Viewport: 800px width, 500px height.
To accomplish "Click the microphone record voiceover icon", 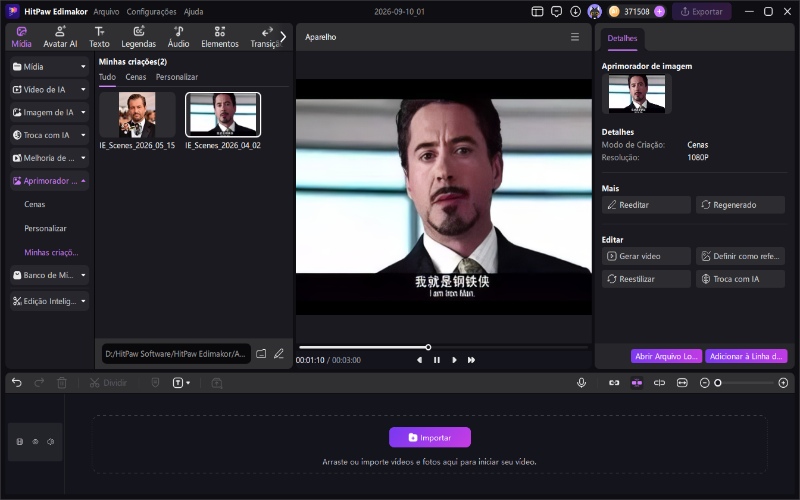I will point(581,383).
